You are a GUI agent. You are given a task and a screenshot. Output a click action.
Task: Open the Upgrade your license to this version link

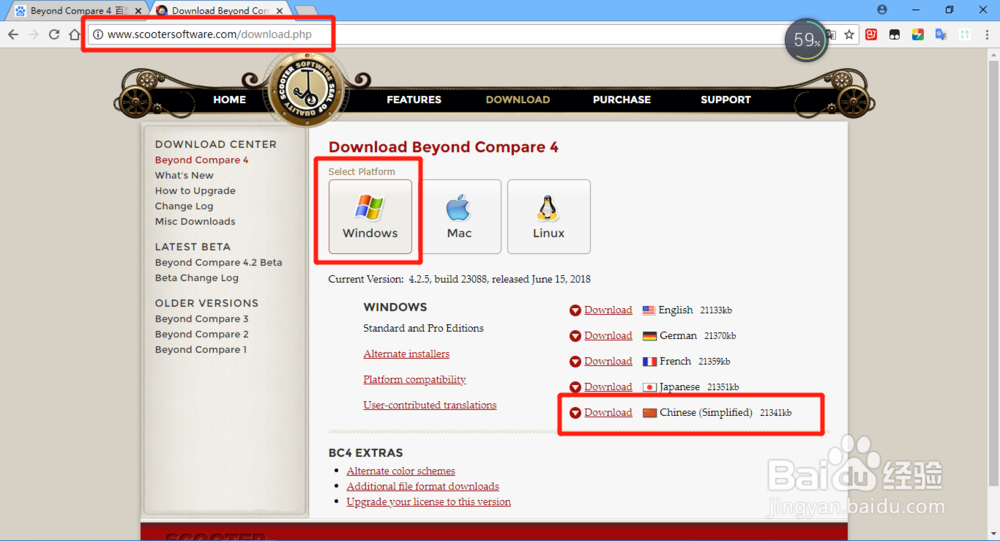click(x=429, y=501)
